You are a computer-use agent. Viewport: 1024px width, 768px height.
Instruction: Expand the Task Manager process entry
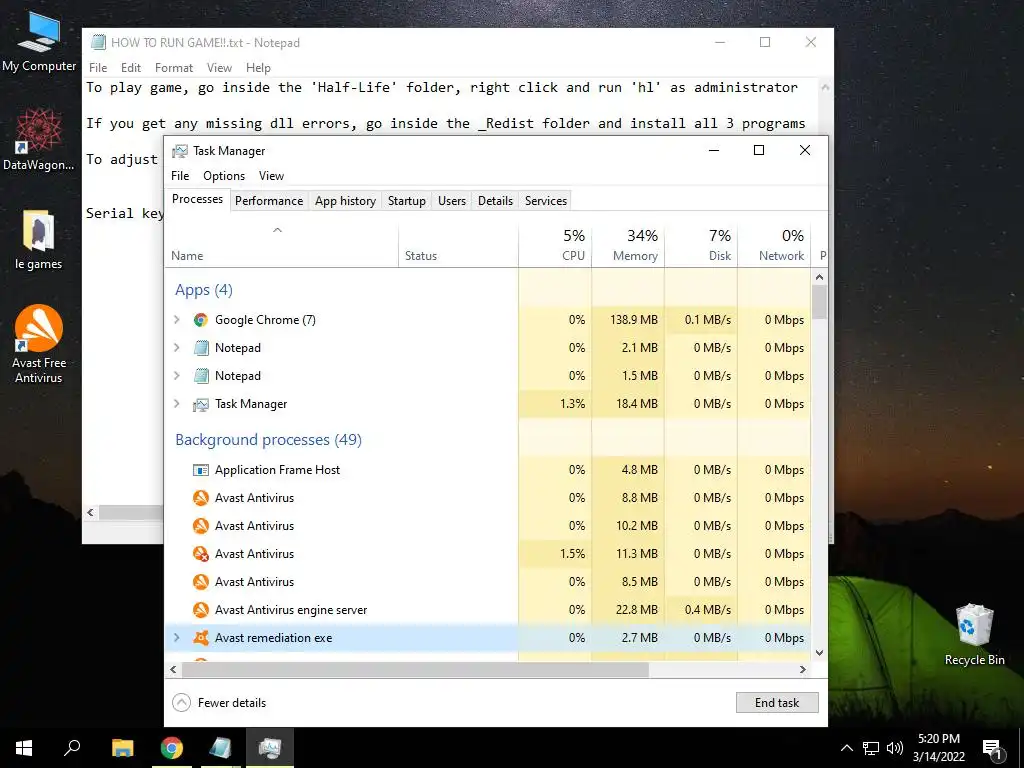pos(176,404)
